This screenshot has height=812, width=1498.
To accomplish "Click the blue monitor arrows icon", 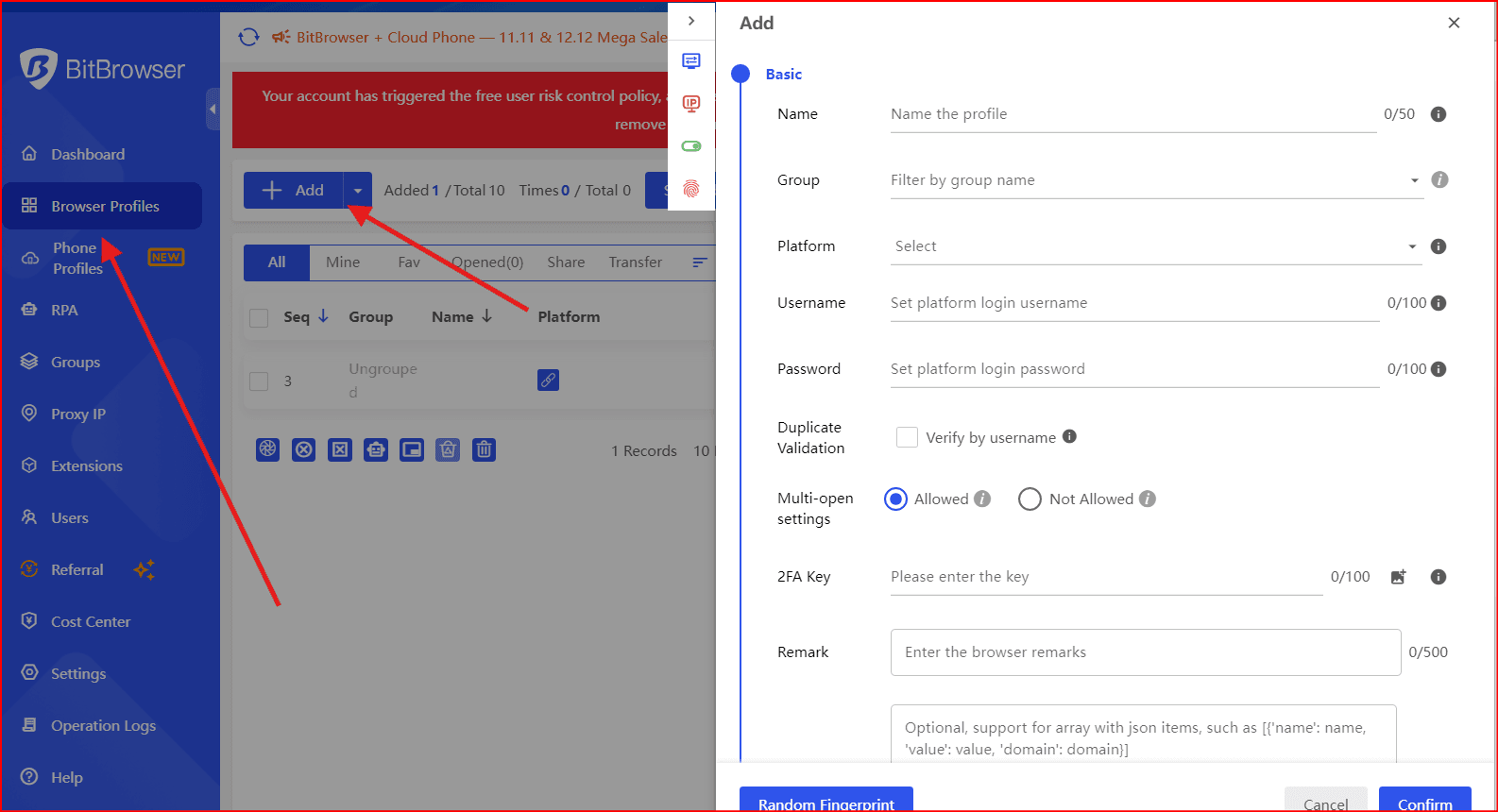I will coord(691,61).
